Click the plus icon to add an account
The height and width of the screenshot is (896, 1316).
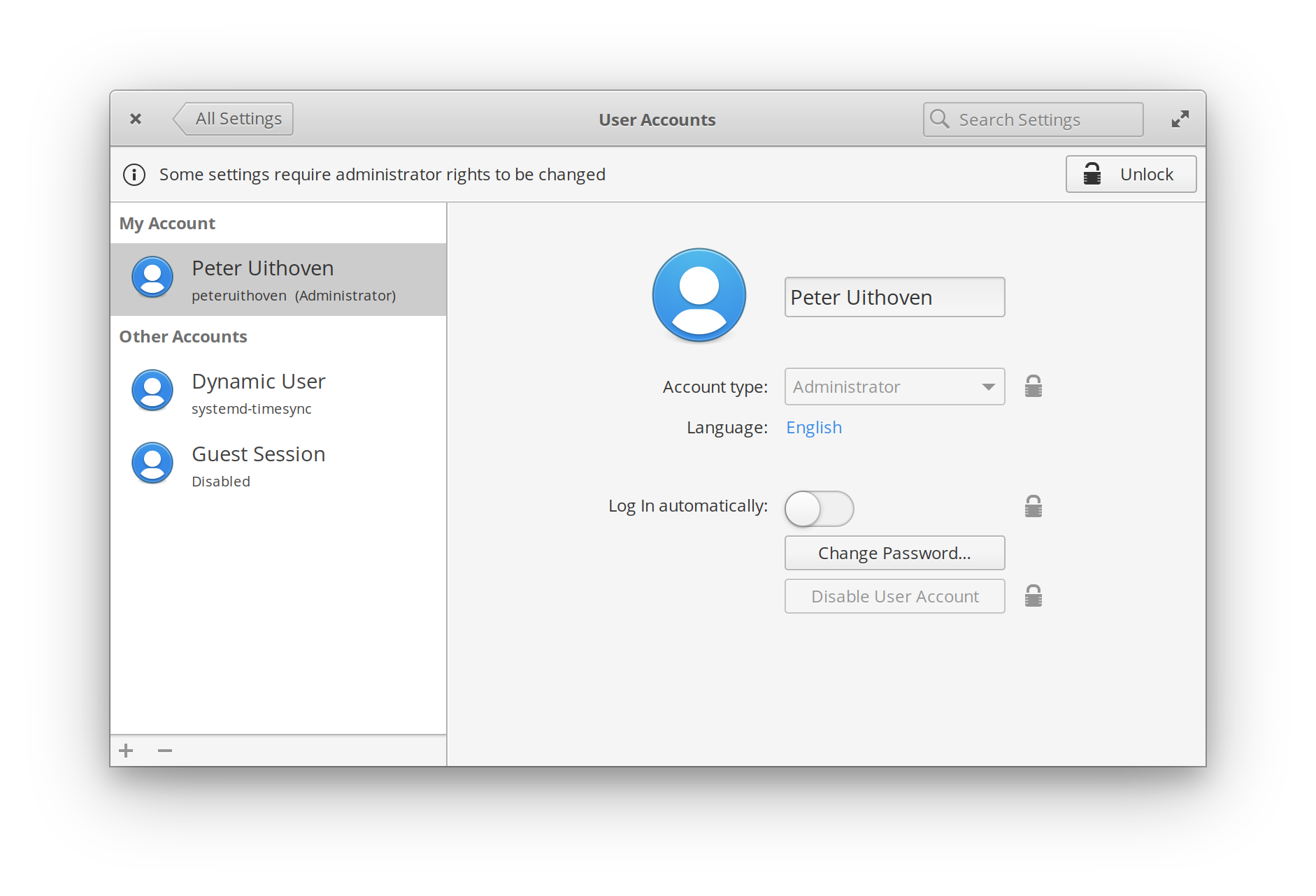[126, 750]
